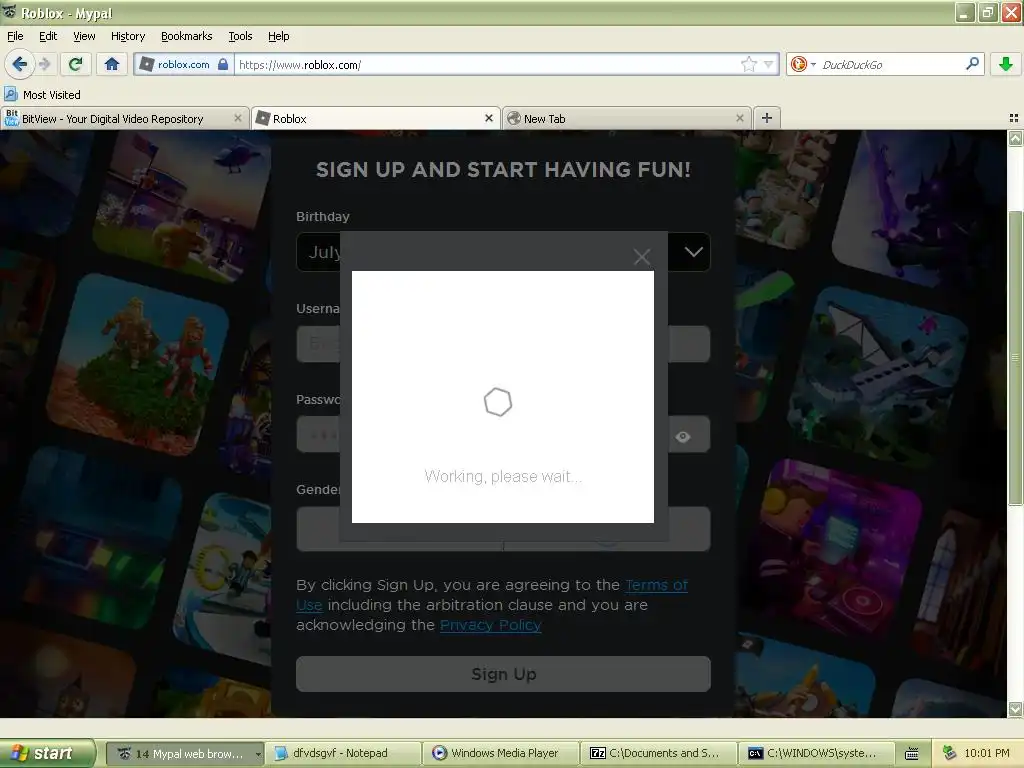Close the BitView tab

[238, 118]
